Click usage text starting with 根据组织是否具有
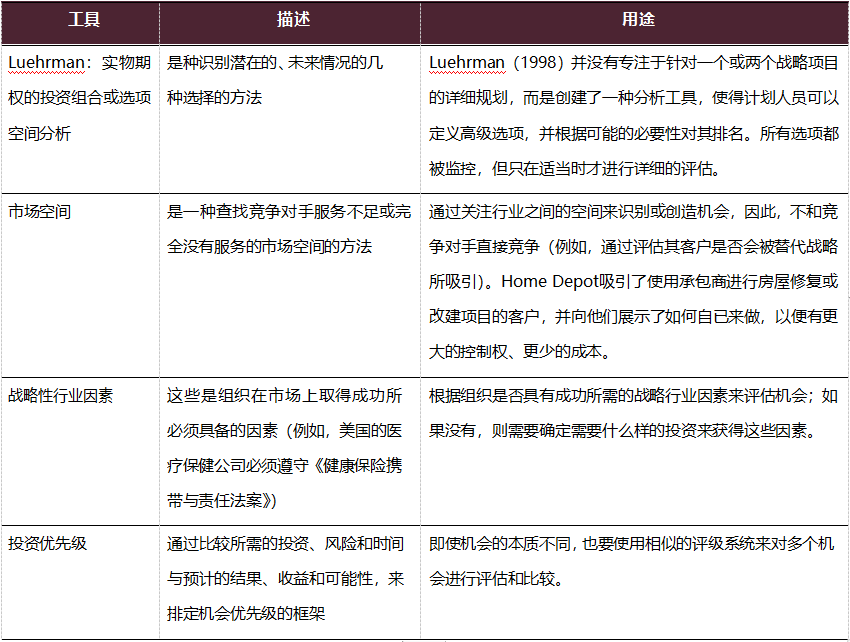The width and height of the screenshot is (850, 642). 633,395
